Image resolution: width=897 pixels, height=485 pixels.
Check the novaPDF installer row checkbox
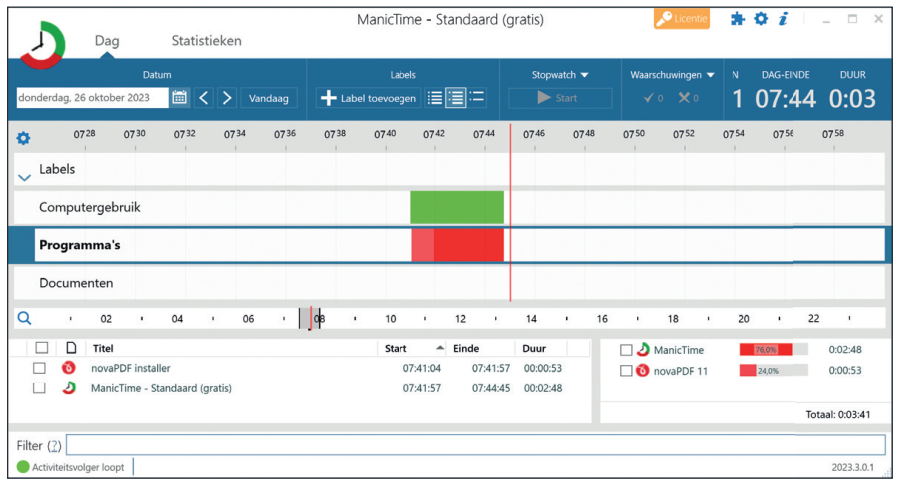(x=39, y=368)
